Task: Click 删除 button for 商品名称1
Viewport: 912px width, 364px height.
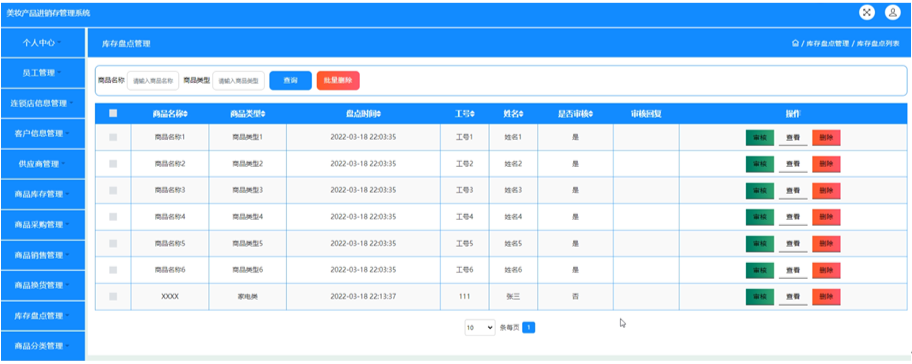Action: (x=826, y=138)
